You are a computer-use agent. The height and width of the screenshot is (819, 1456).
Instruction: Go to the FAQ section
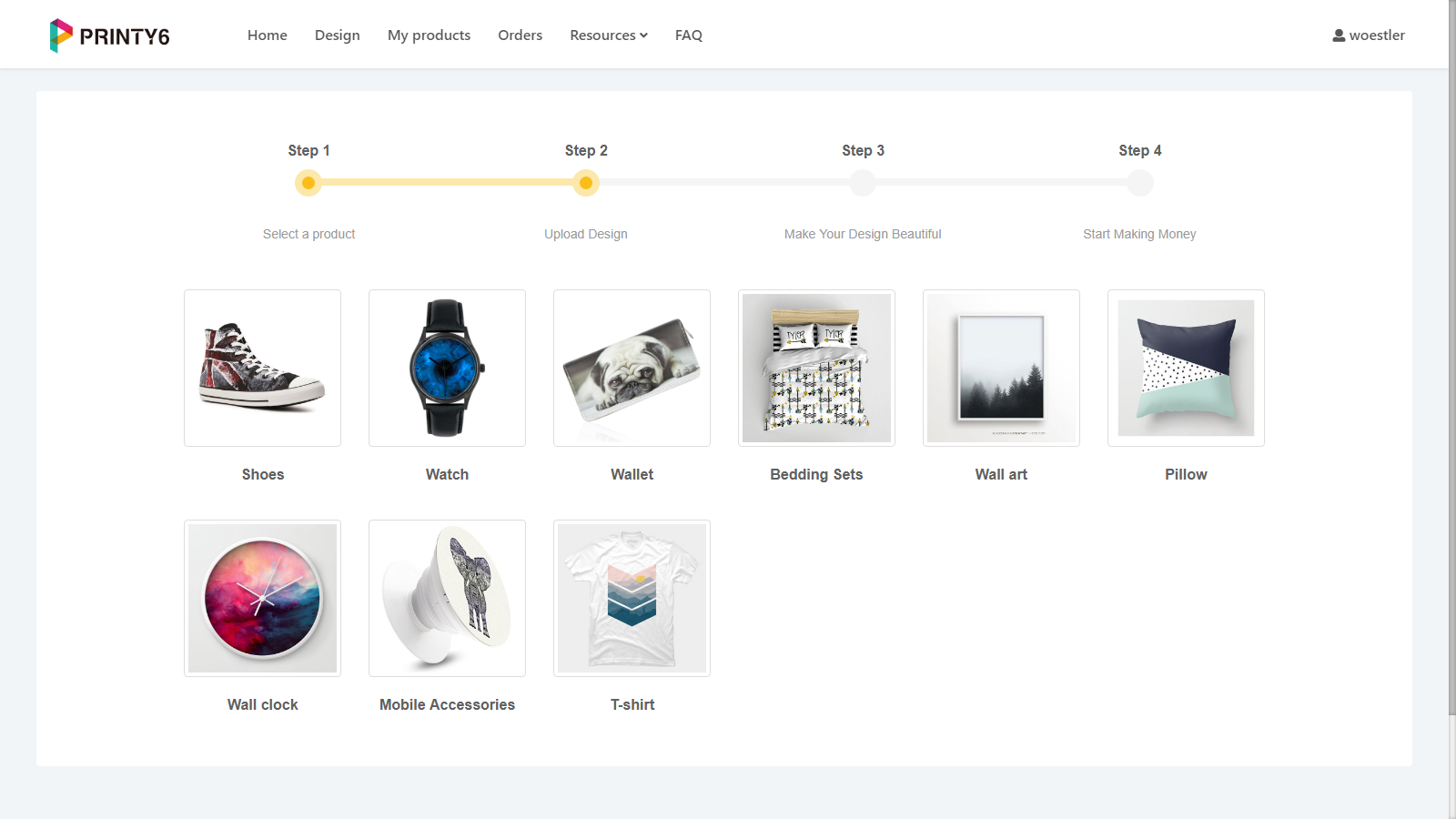tap(689, 35)
